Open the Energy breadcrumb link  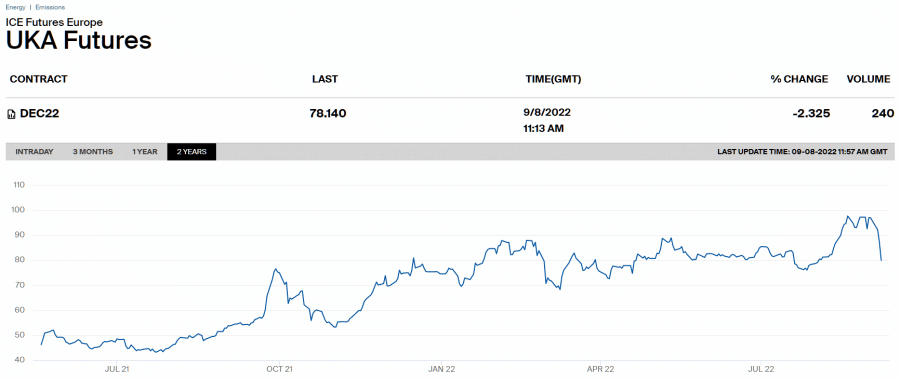[16, 7]
